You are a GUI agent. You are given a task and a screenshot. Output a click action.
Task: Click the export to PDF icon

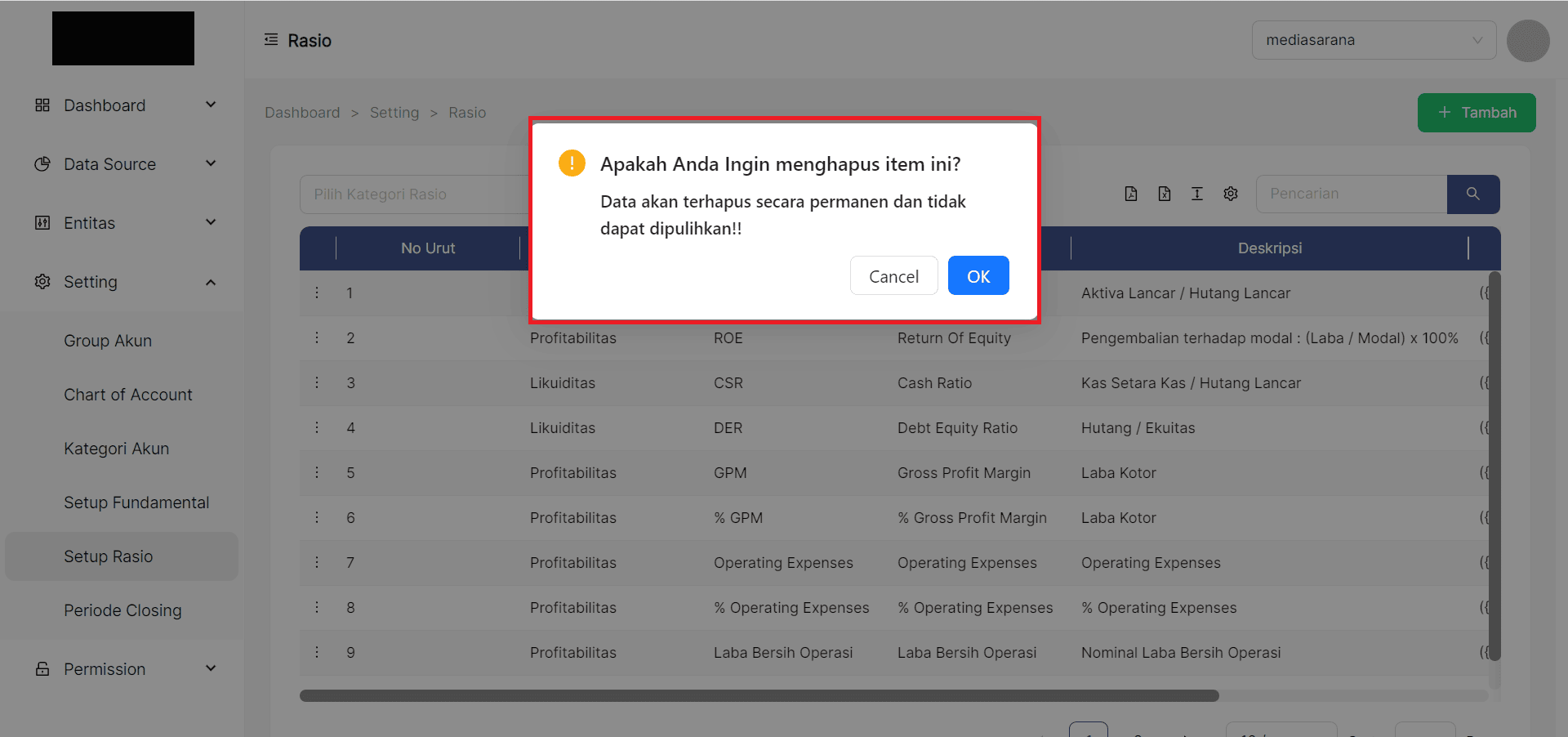(x=1131, y=194)
